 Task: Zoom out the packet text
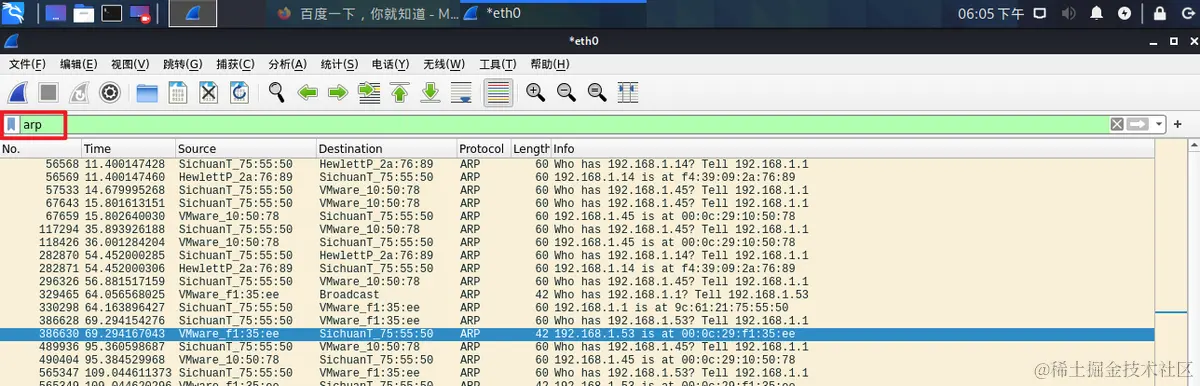click(566, 93)
